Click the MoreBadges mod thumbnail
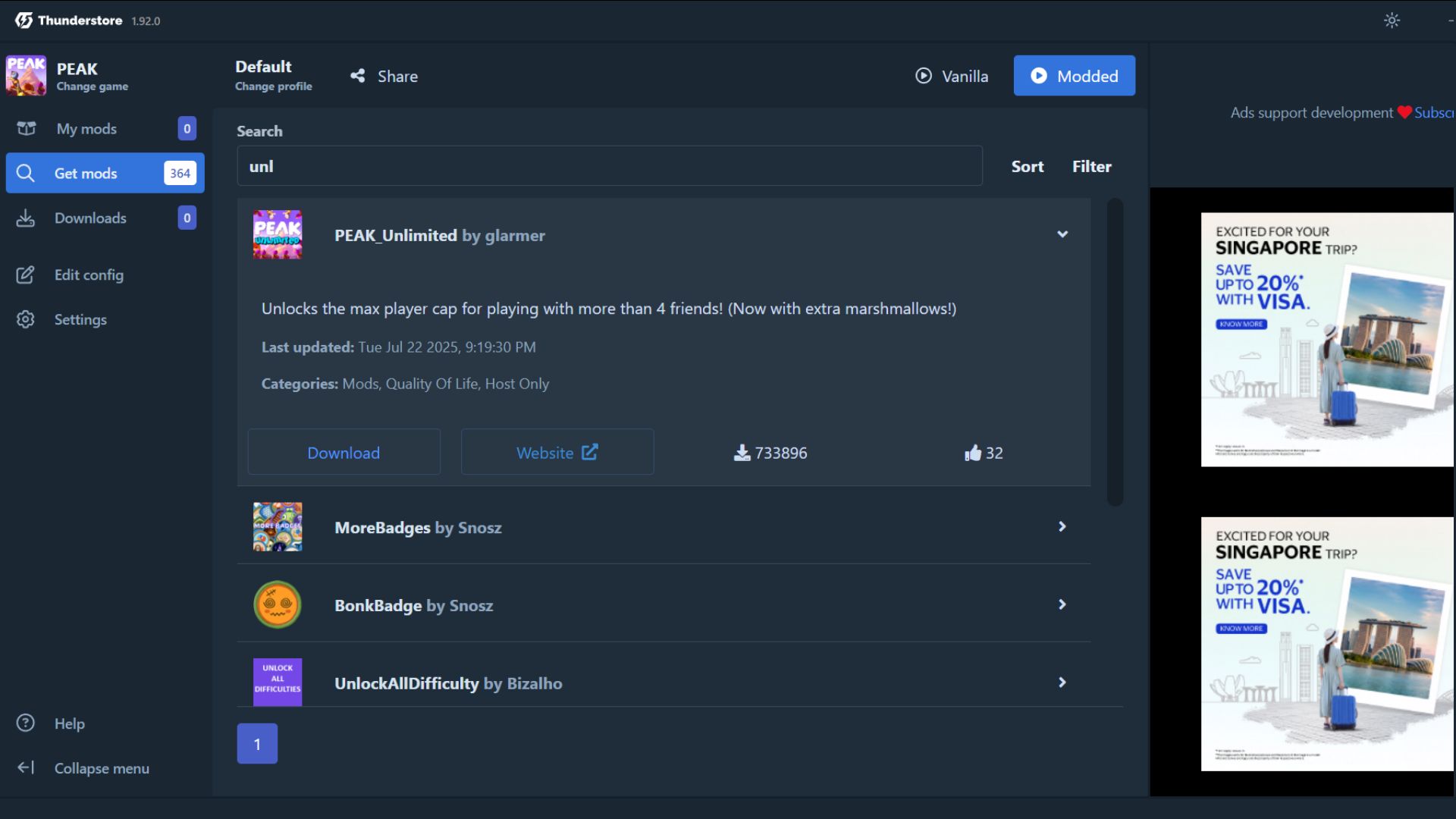Screen dimensions: 1456x819 278,526
